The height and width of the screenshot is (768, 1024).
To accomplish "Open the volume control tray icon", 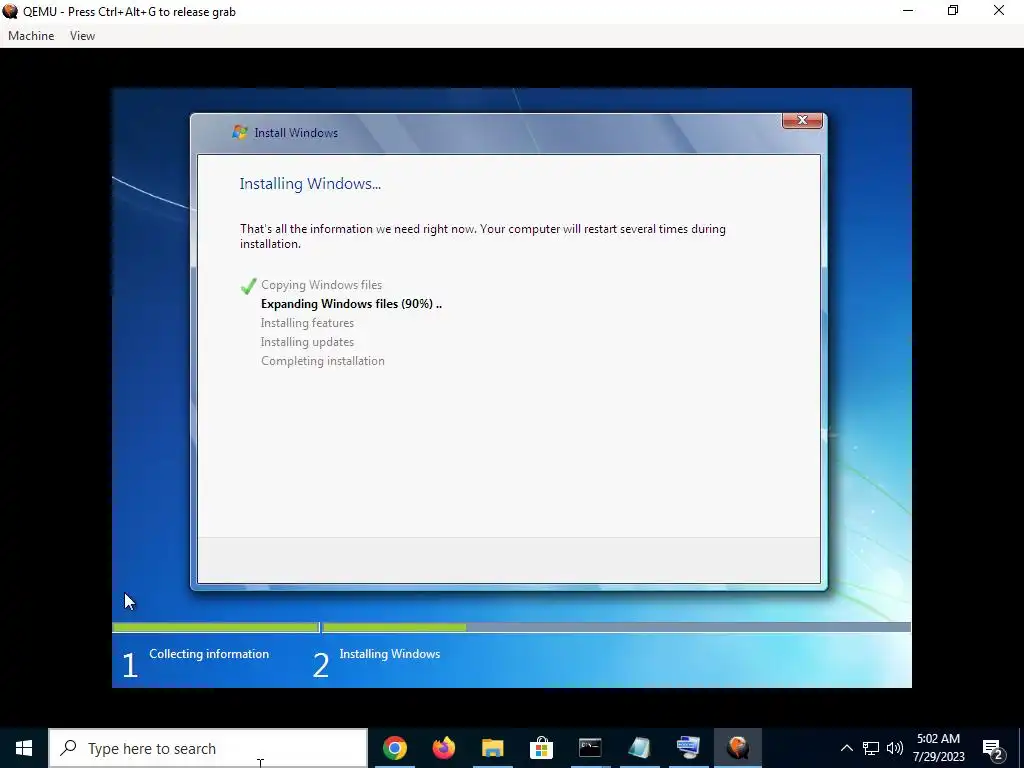I will click(x=895, y=748).
